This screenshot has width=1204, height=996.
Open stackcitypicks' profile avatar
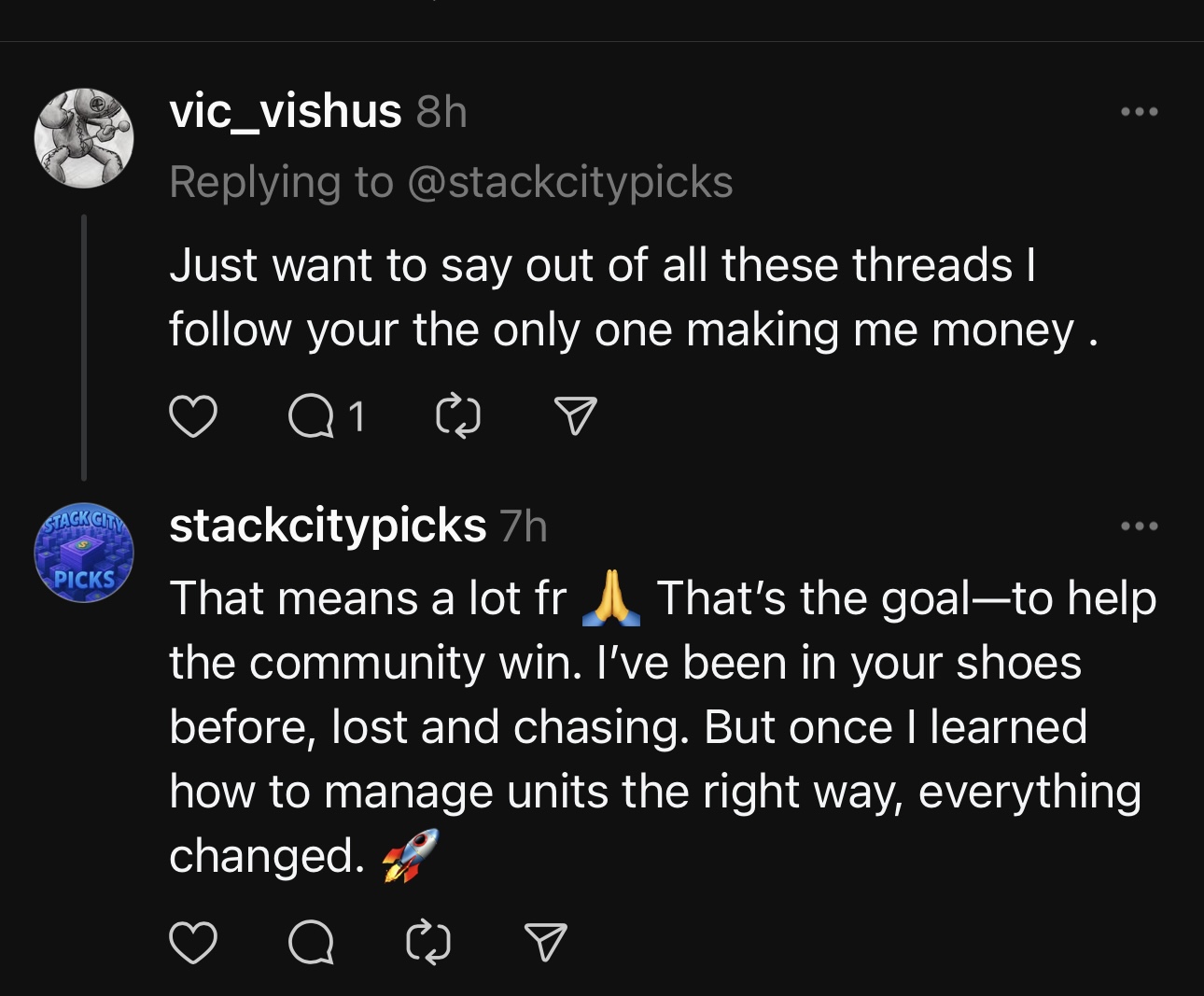click(x=83, y=553)
